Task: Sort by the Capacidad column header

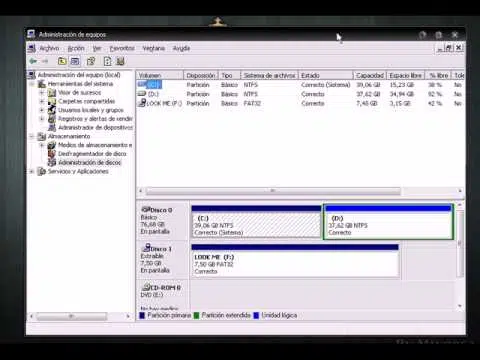Action: pyautogui.click(x=369, y=76)
